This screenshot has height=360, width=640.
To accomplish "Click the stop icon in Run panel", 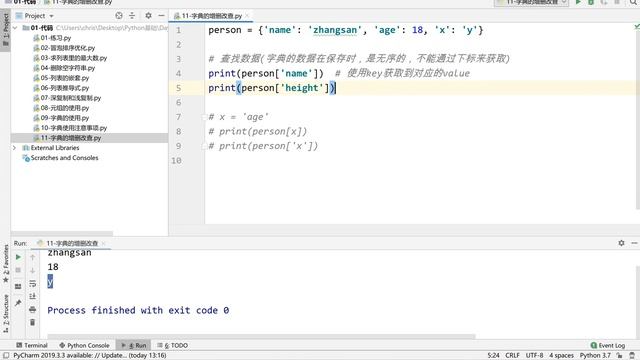I will coord(18,270).
